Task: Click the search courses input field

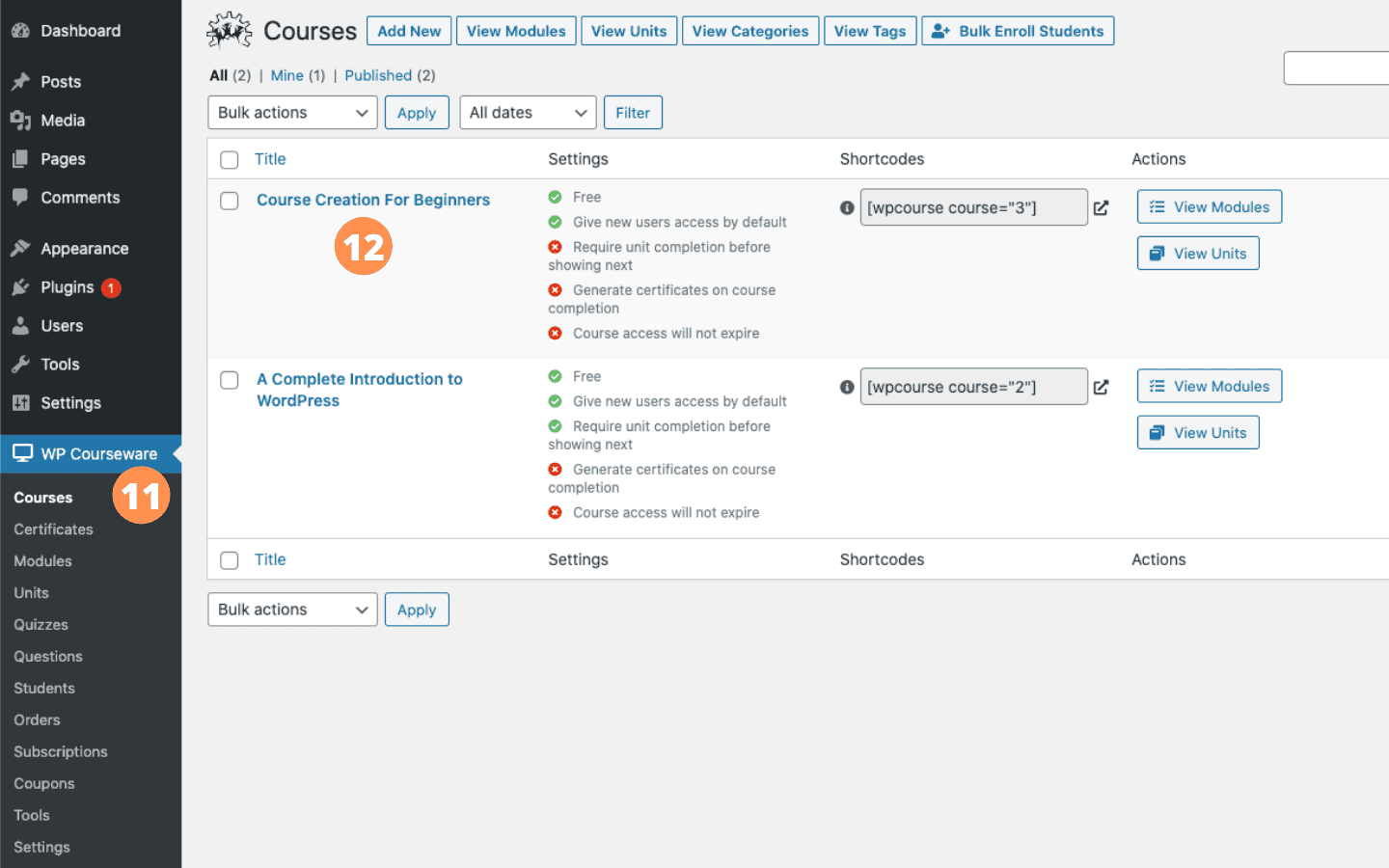Action: click(1337, 68)
